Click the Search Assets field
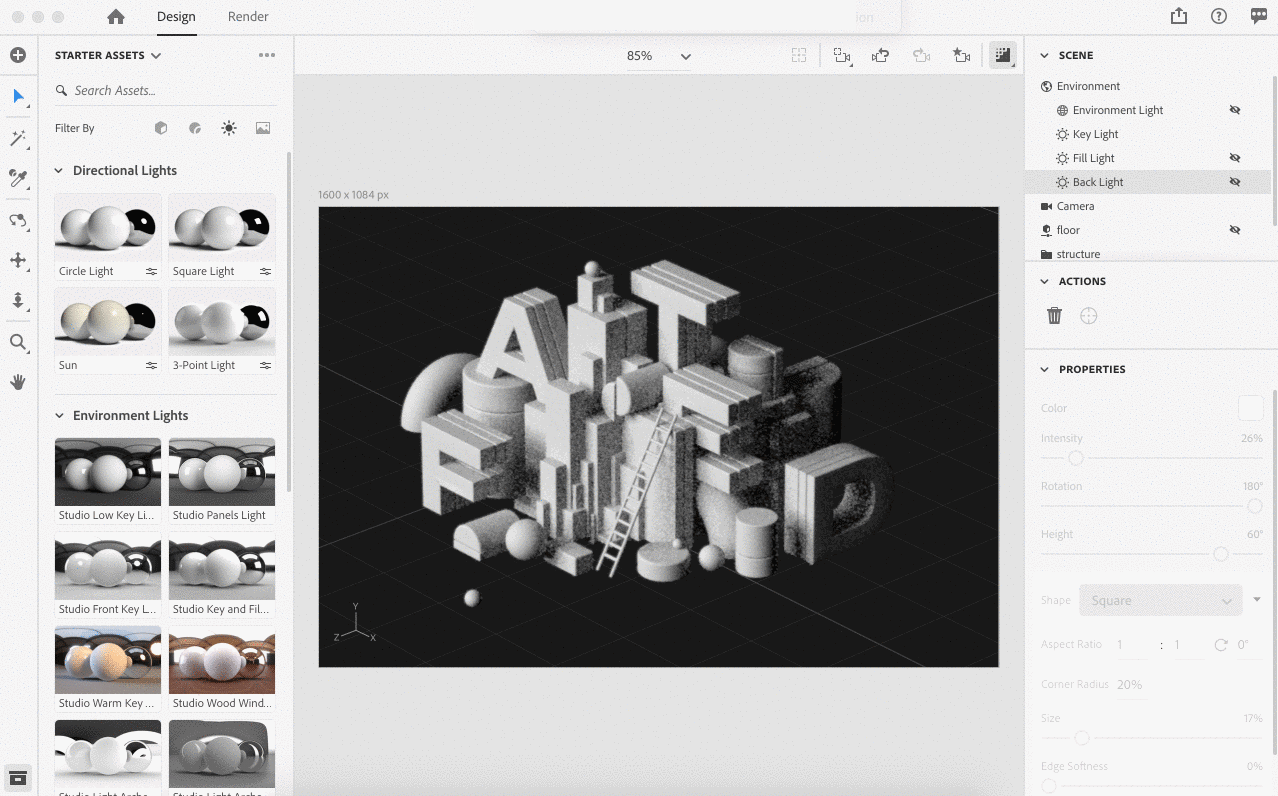The width and height of the screenshot is (1278, 796). [x=165, y=90]
